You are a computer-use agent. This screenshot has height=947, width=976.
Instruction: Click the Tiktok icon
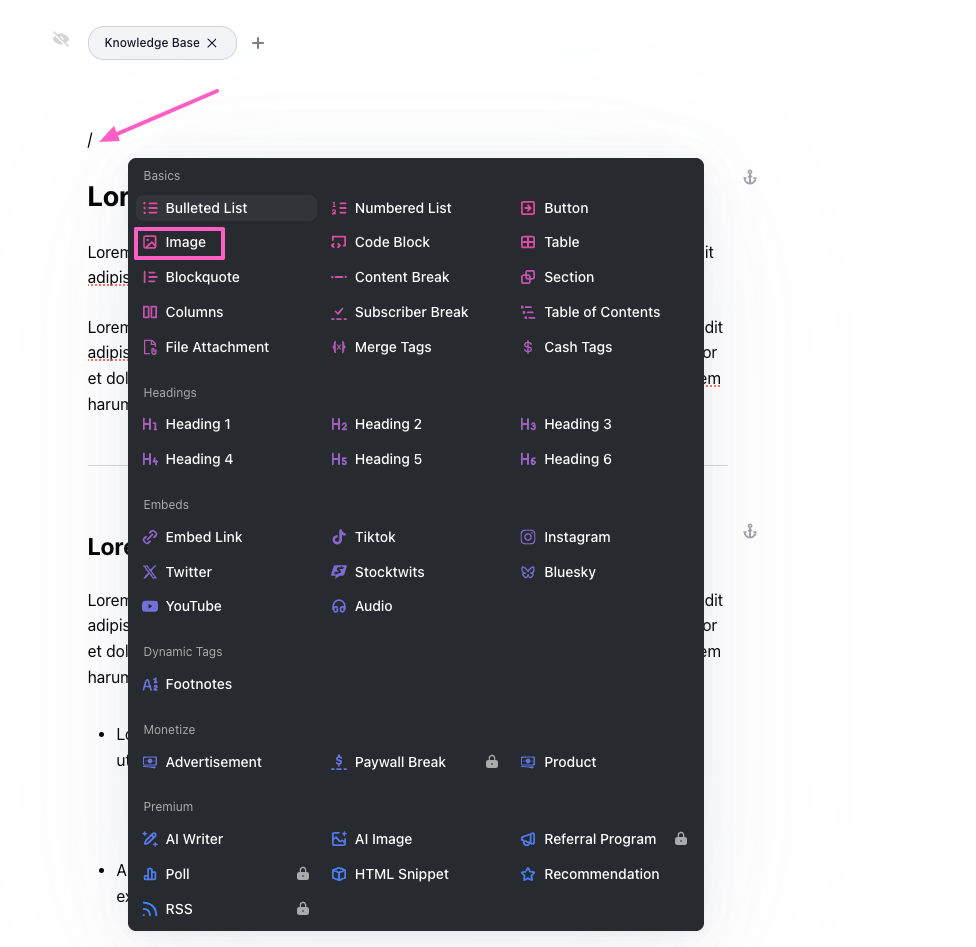(x=339, y=537)
